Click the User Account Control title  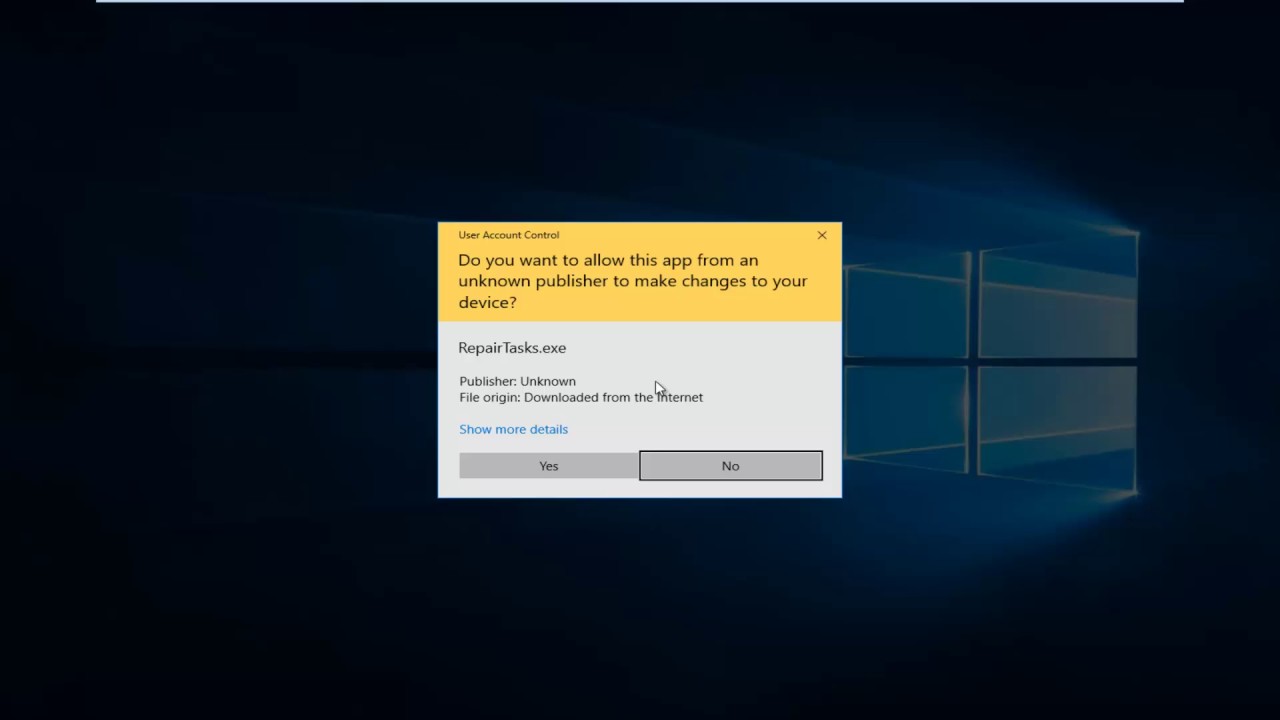click(x=509, y=235)
